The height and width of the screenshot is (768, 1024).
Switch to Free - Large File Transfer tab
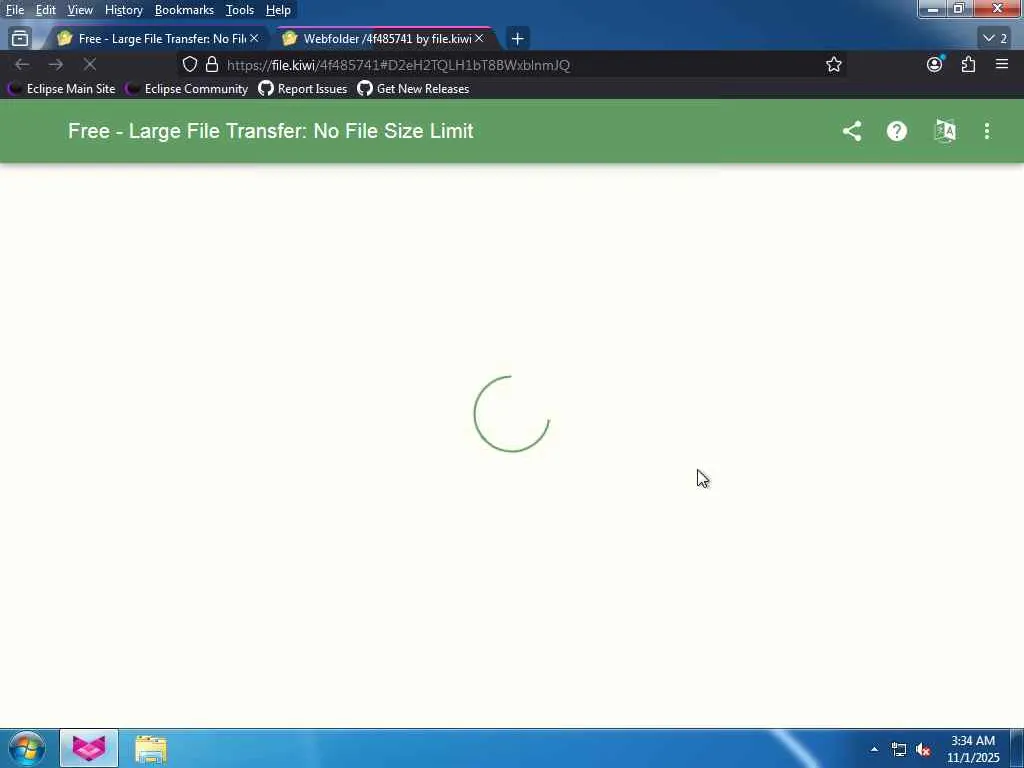point(157,39)
